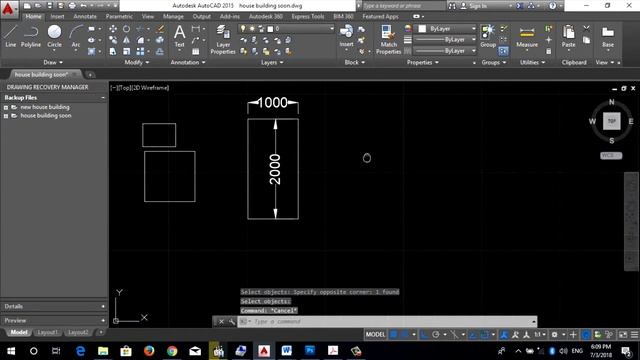Open the Output ribbon tab
Viewport: 640px width, 360px height.
coord(202,16)
